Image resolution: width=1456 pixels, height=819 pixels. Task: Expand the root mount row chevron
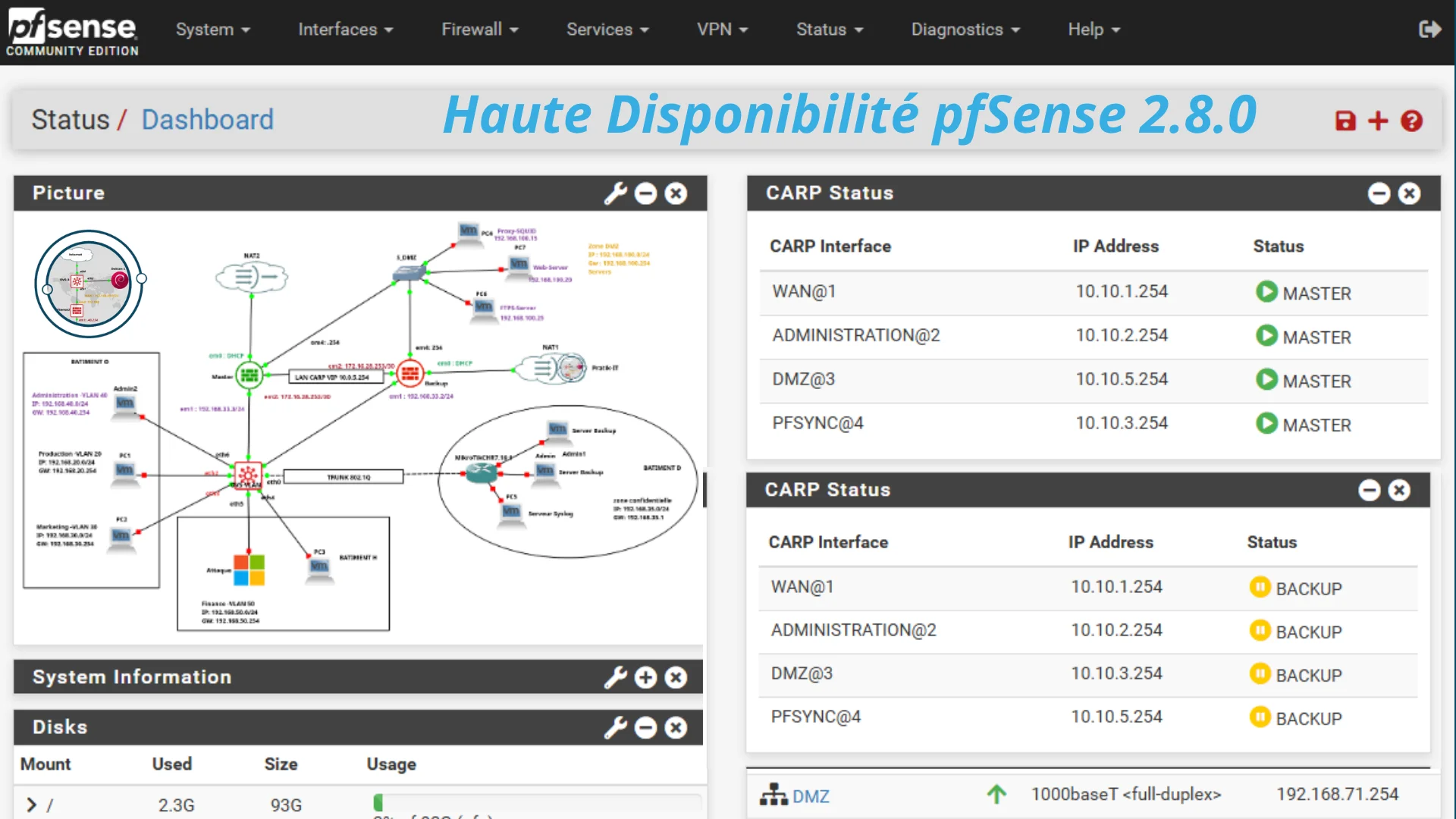32,805
